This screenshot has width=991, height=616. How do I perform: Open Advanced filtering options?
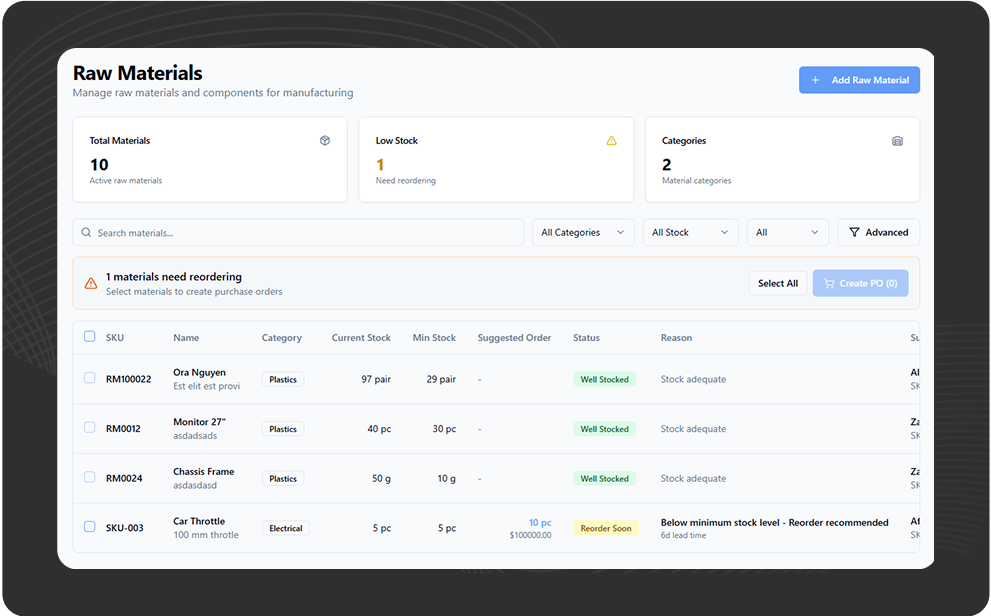(878, 232)
